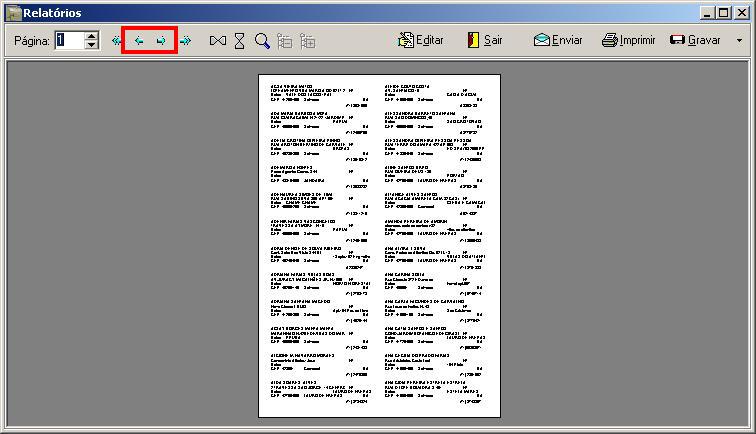Go to the next page arrow
Screen dimensions: 756x434
[161, 41]
